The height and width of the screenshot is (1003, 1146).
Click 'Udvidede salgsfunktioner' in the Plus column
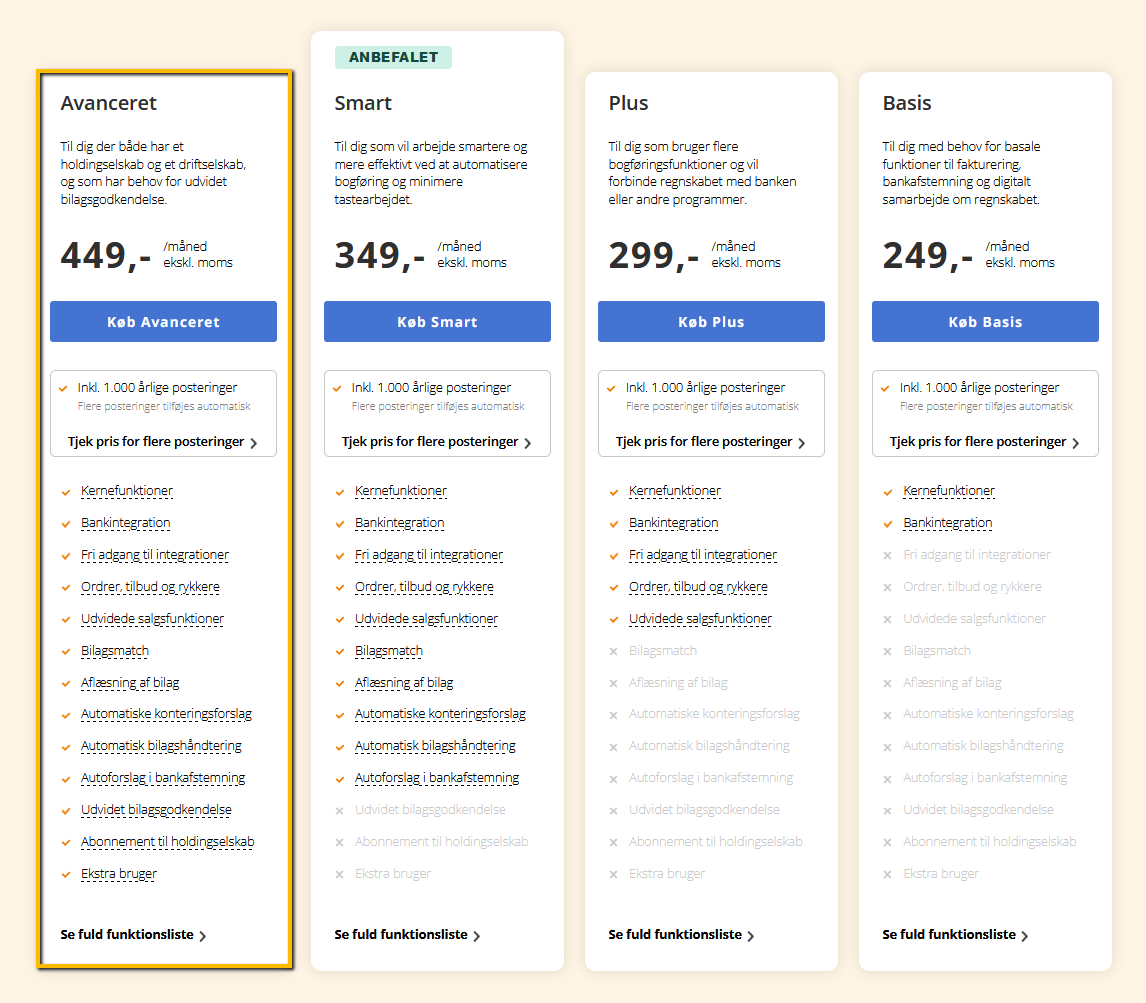click(x=700, y=618)
